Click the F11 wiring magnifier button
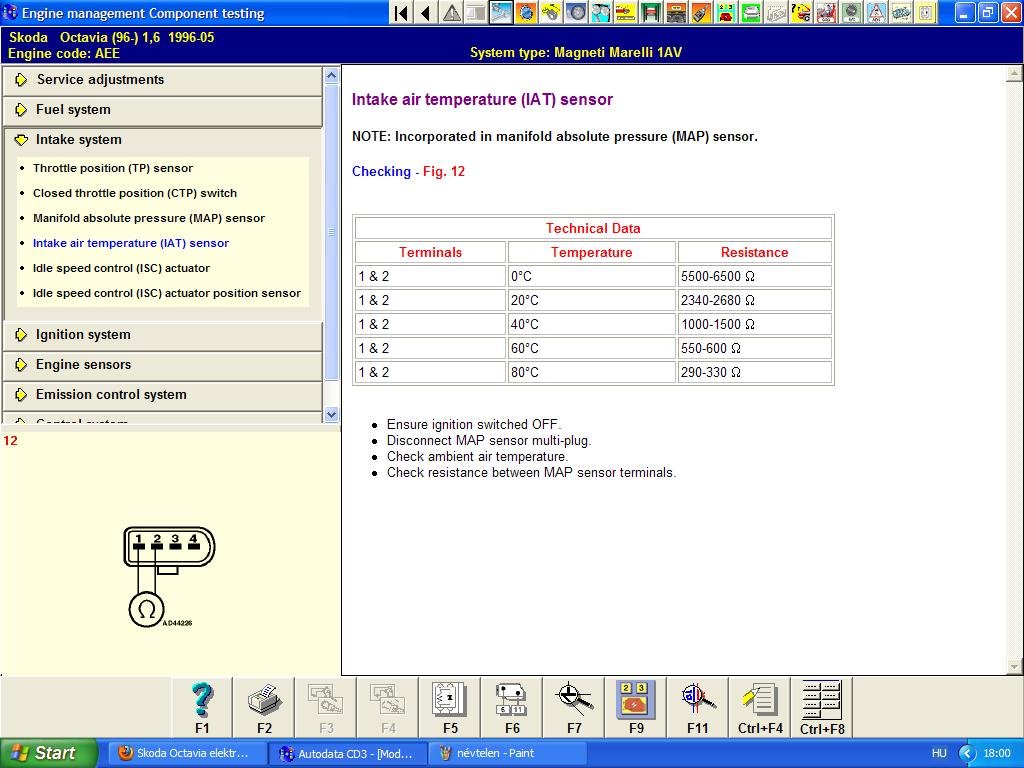 tap(697, 708)
